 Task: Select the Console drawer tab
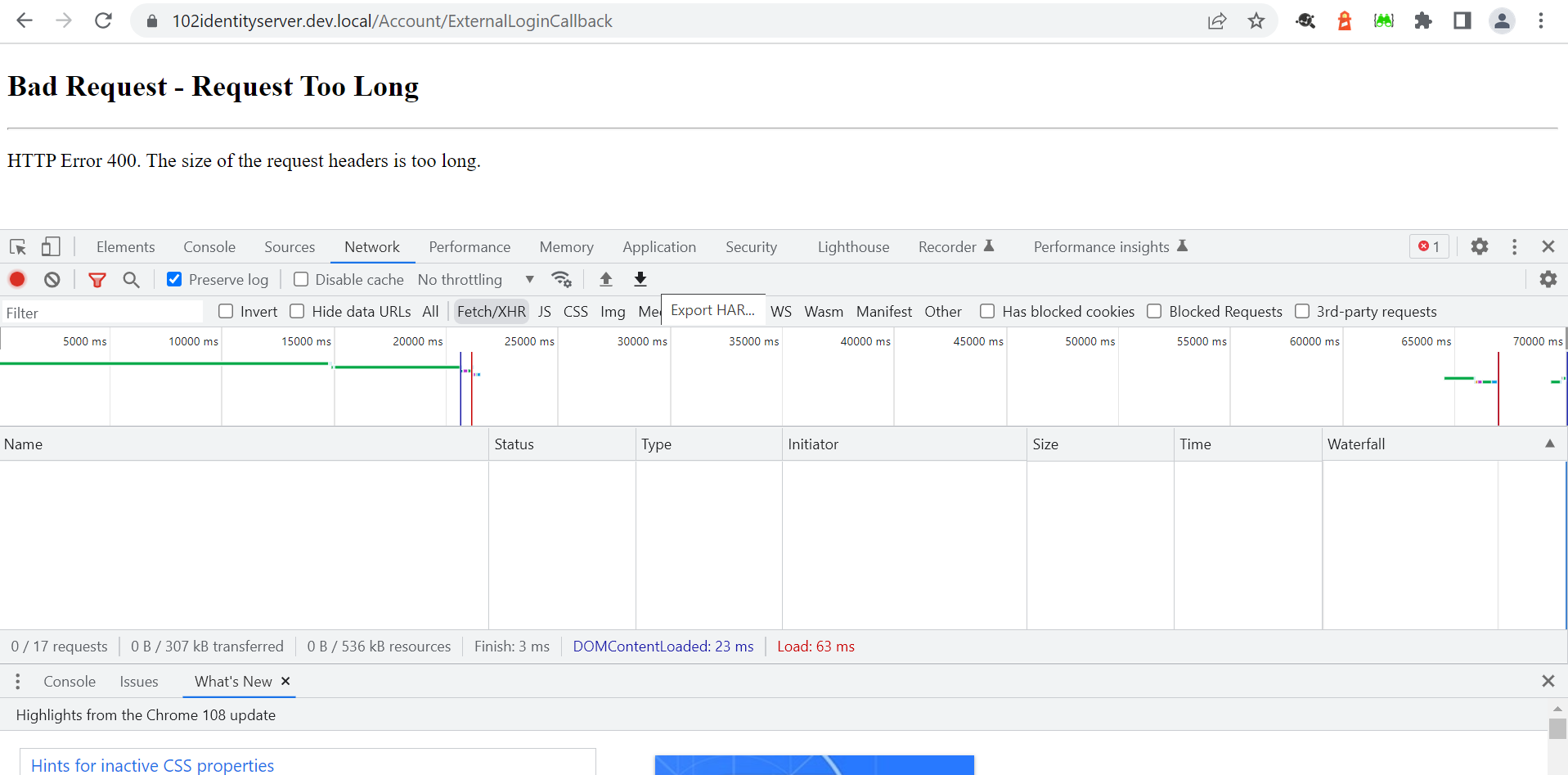pos(70,681)
